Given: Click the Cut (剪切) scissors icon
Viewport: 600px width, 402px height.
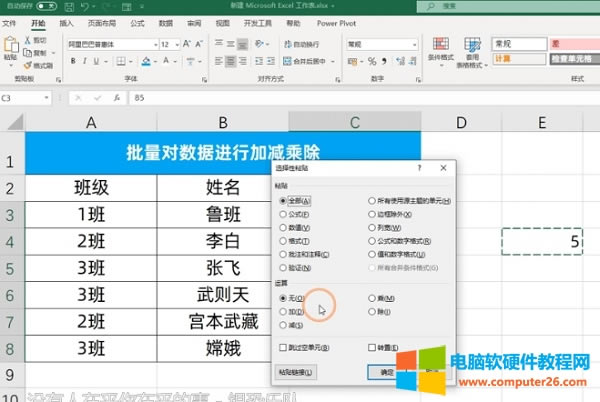Looking at the screenshot, I should (x=26, y=41).
